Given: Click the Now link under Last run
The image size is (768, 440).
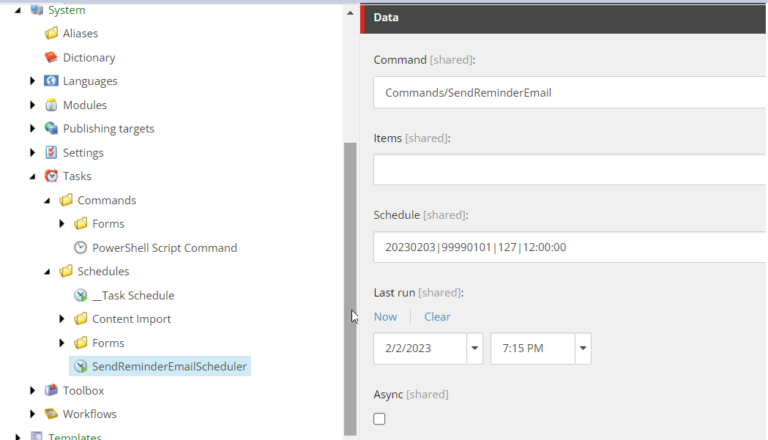Looking at the screenshot, I should click(x=385, y=317).
